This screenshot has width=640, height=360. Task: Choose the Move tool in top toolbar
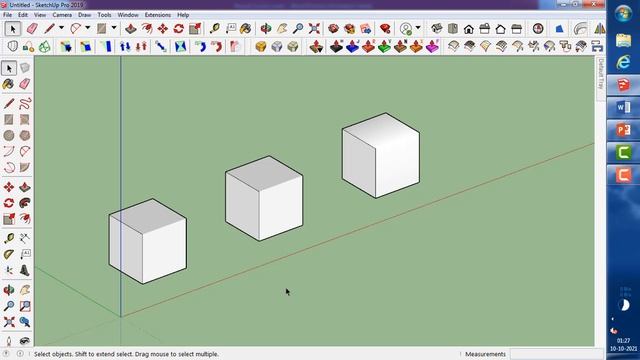pos(163,29)
